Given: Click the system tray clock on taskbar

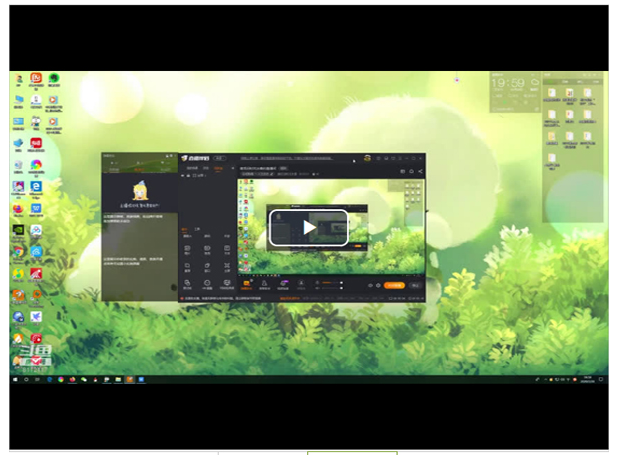Looking at the screenshot, I should [587, 379].
